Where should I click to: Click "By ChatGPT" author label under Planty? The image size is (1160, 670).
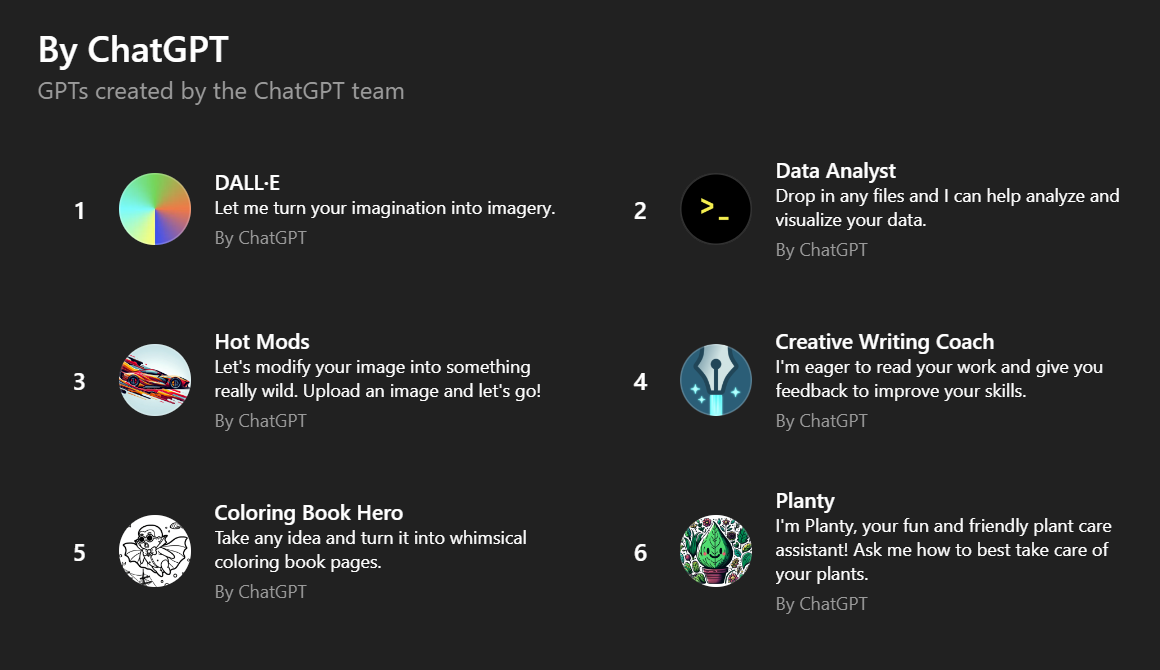(821, 604)
